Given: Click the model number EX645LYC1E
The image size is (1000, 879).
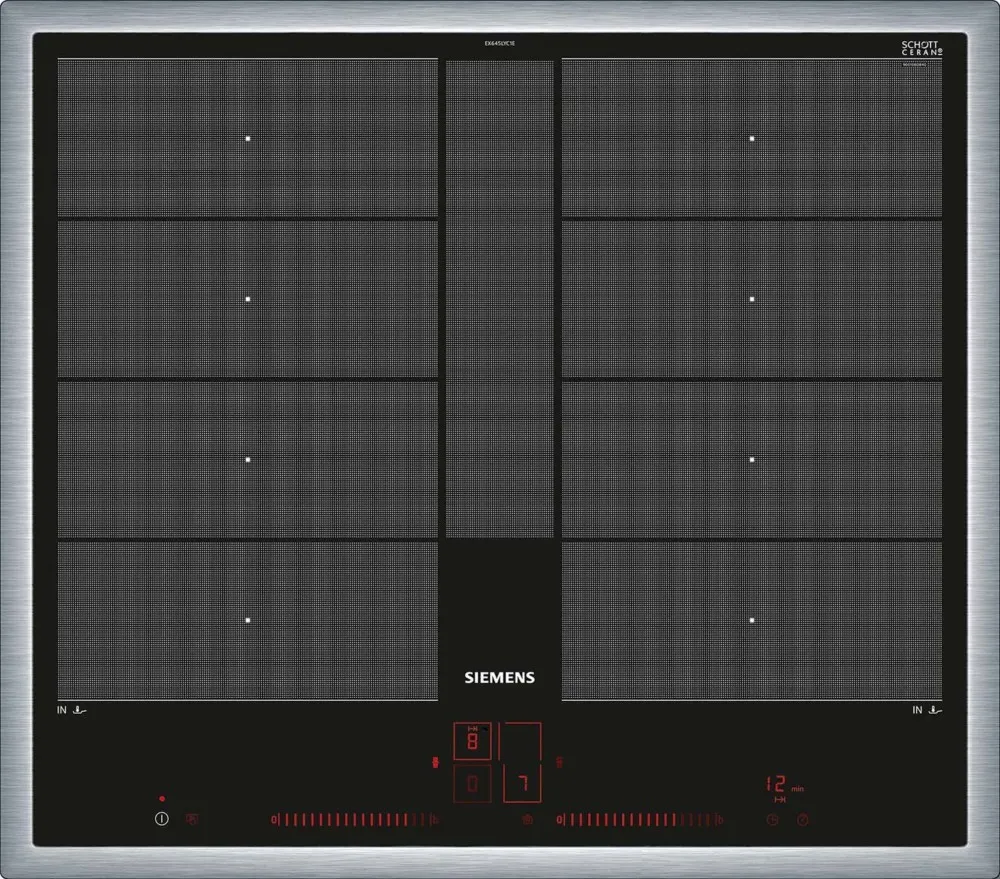Looking at the screenshot, I should [499, 43].
